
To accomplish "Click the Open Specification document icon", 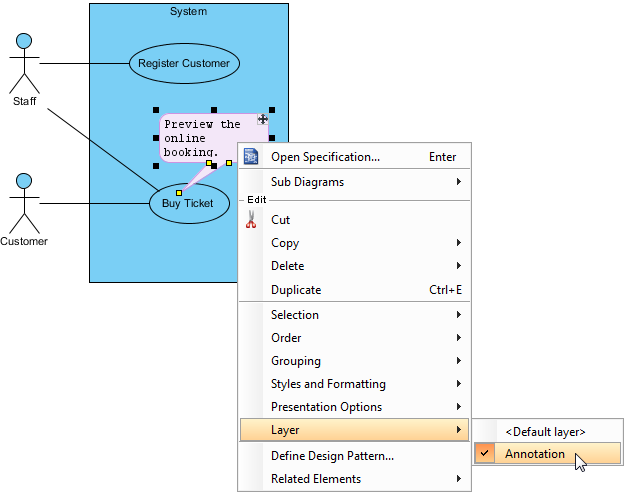I will [x=251, y=156].
